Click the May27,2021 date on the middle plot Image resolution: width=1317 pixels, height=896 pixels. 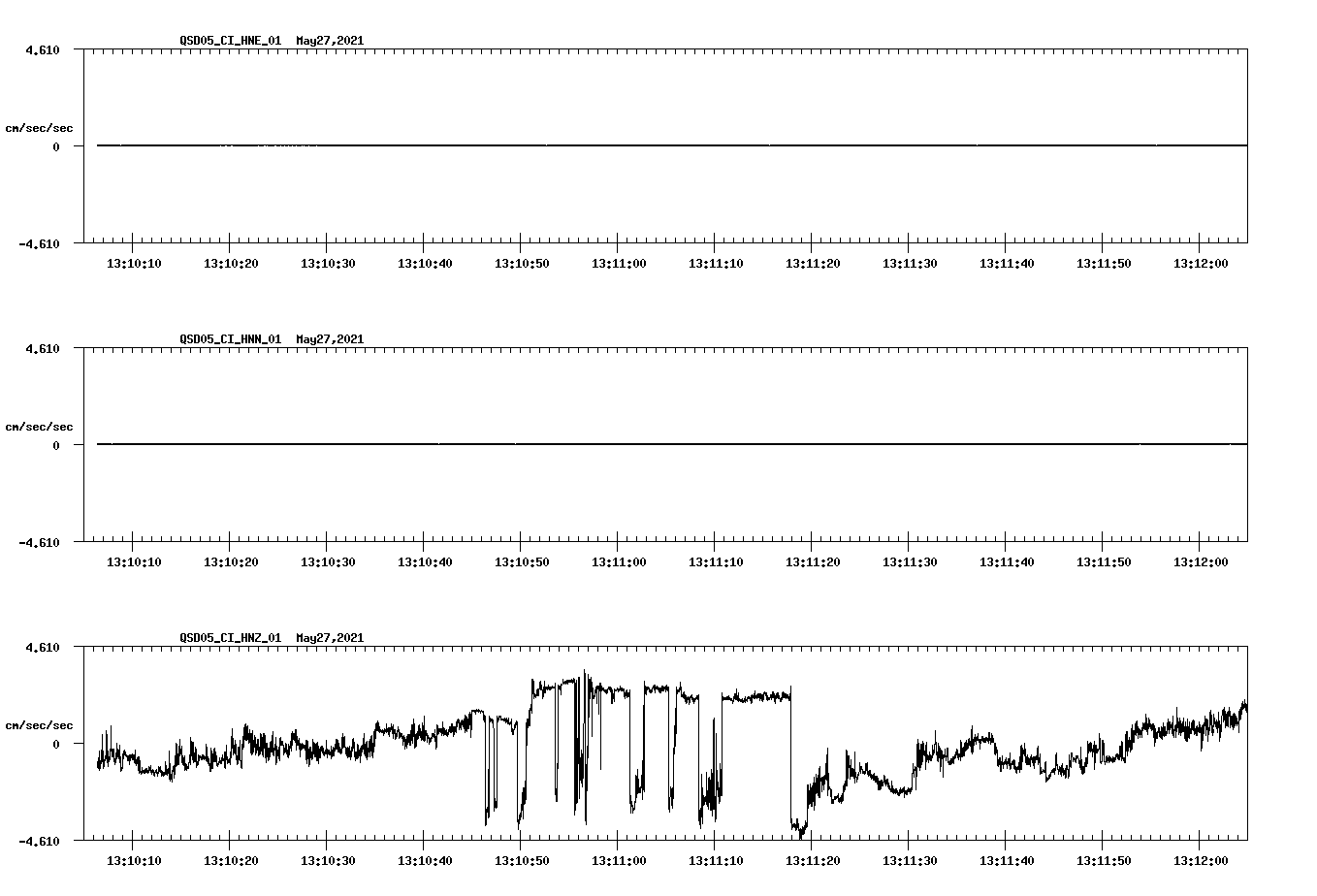point(330,339)
